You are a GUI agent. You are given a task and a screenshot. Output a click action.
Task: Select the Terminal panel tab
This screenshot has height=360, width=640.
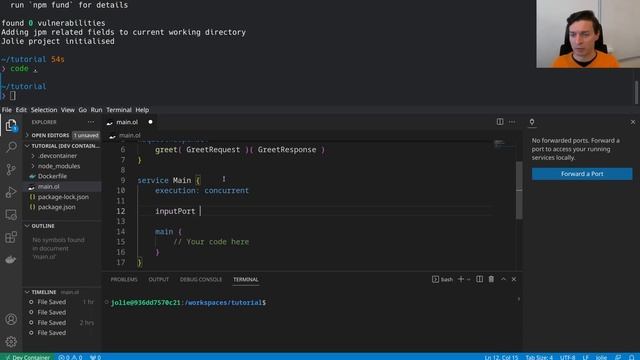coord(246,280)
